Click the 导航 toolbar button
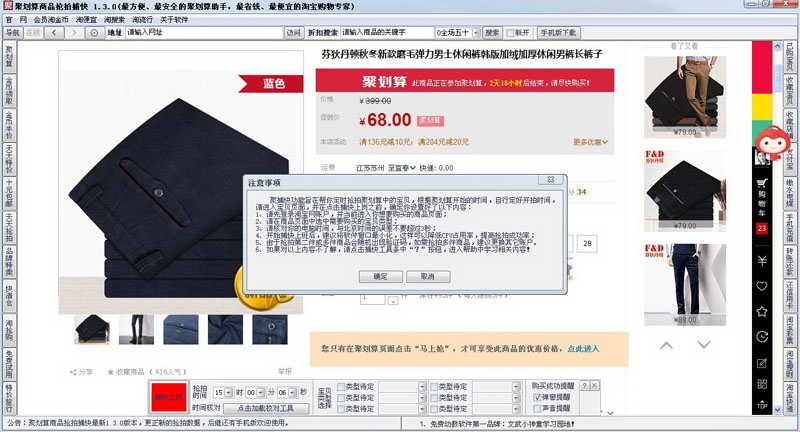 coord(13,33)
